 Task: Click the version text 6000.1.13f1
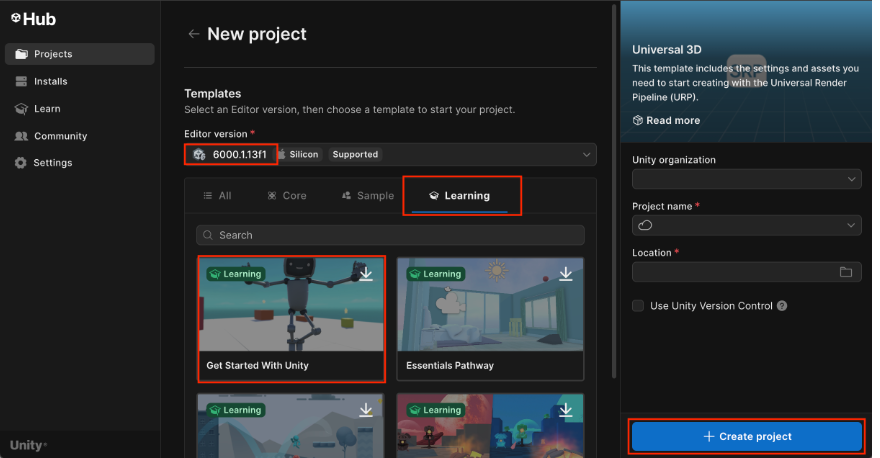click(x=240, y=154)
